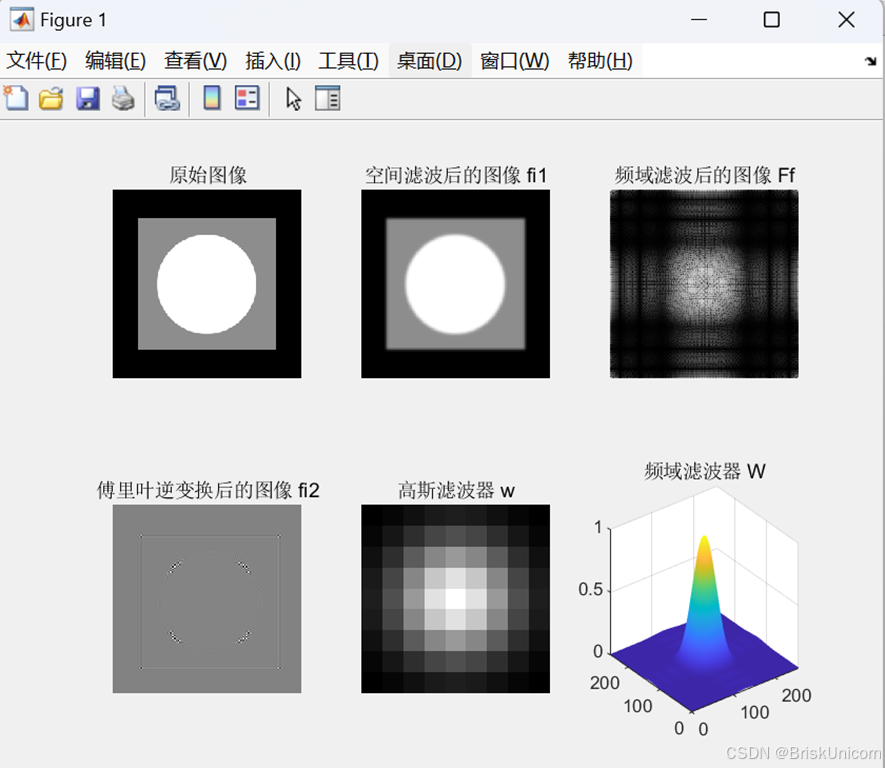
Task: Dock the figure using corner arrow
Action: tap(871, 61)
